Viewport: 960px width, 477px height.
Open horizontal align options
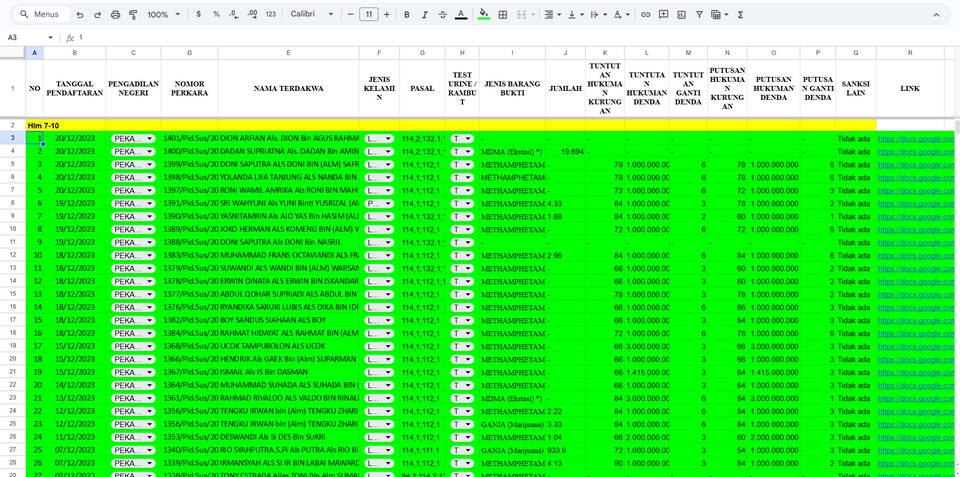(552, 14)
